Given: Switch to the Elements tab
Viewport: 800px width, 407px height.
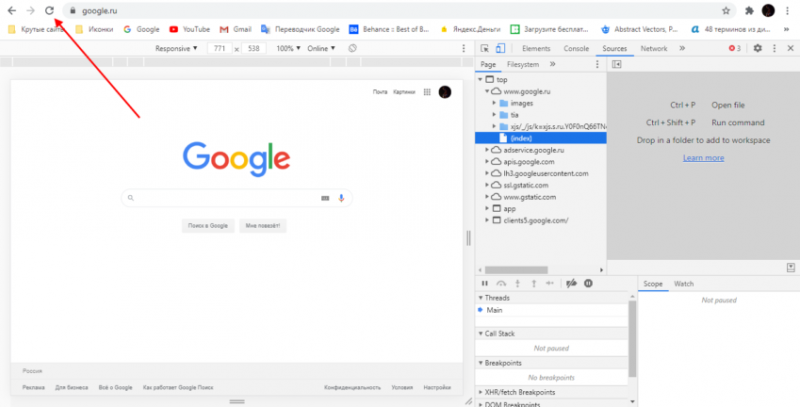Looking at the screenshot, I should (x=536, y=48).
